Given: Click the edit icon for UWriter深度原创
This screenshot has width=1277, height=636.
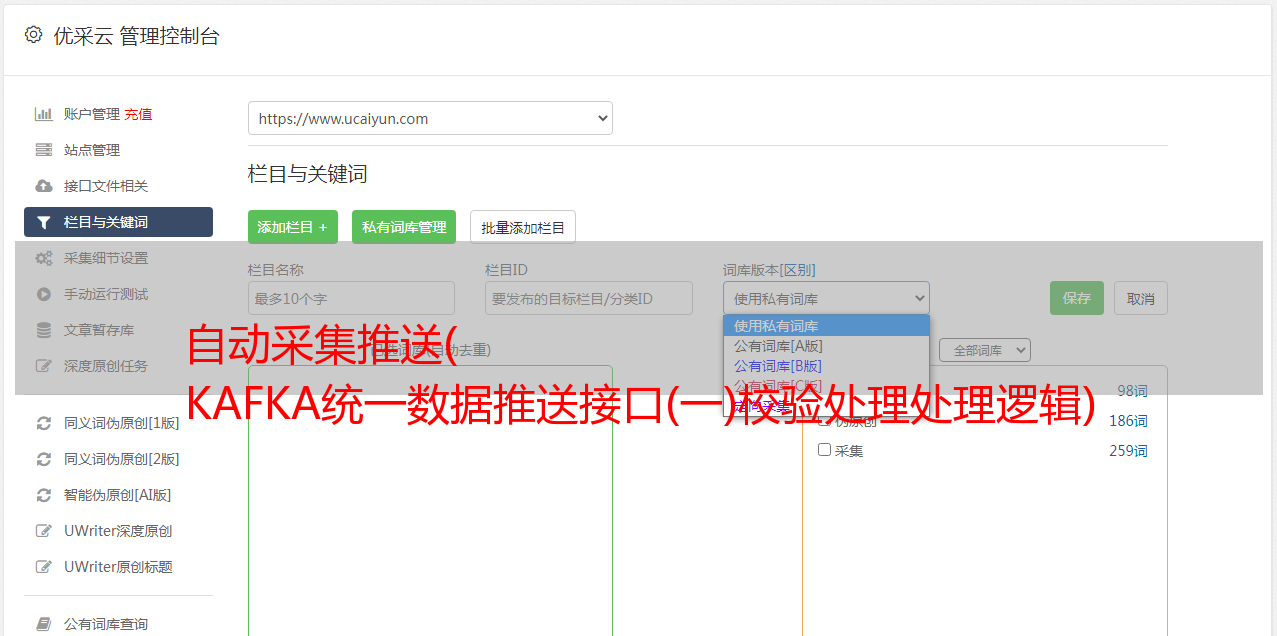Looking at the screenshot, I should point(44,531).
